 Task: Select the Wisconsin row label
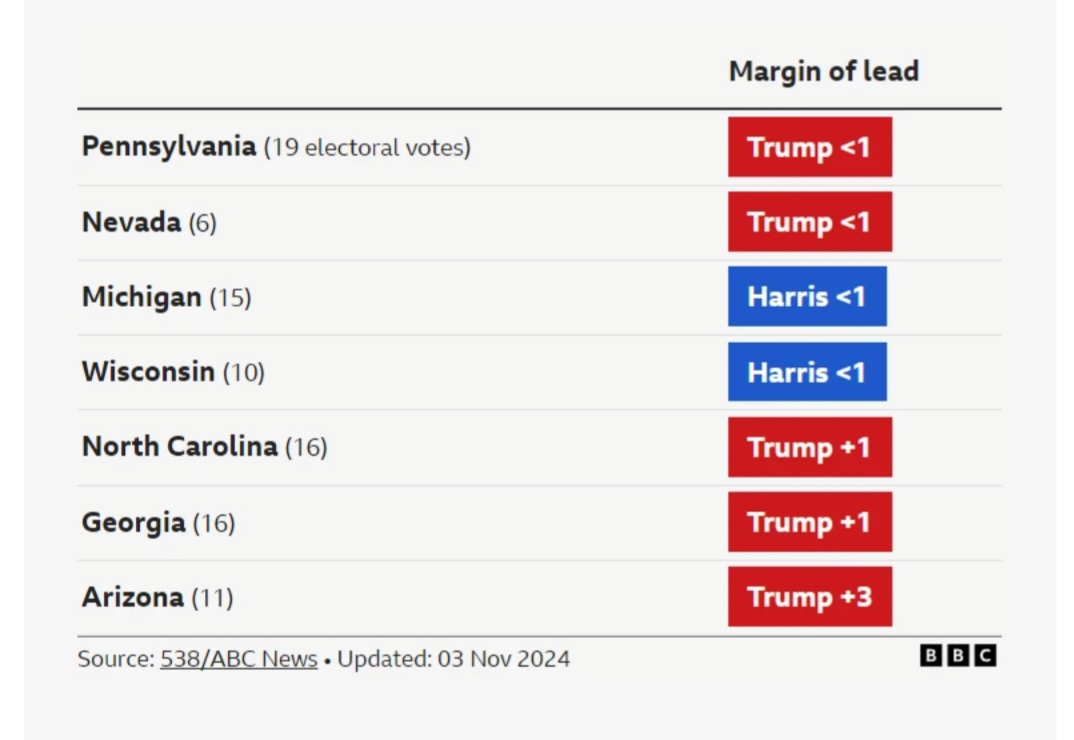(173, 371)
